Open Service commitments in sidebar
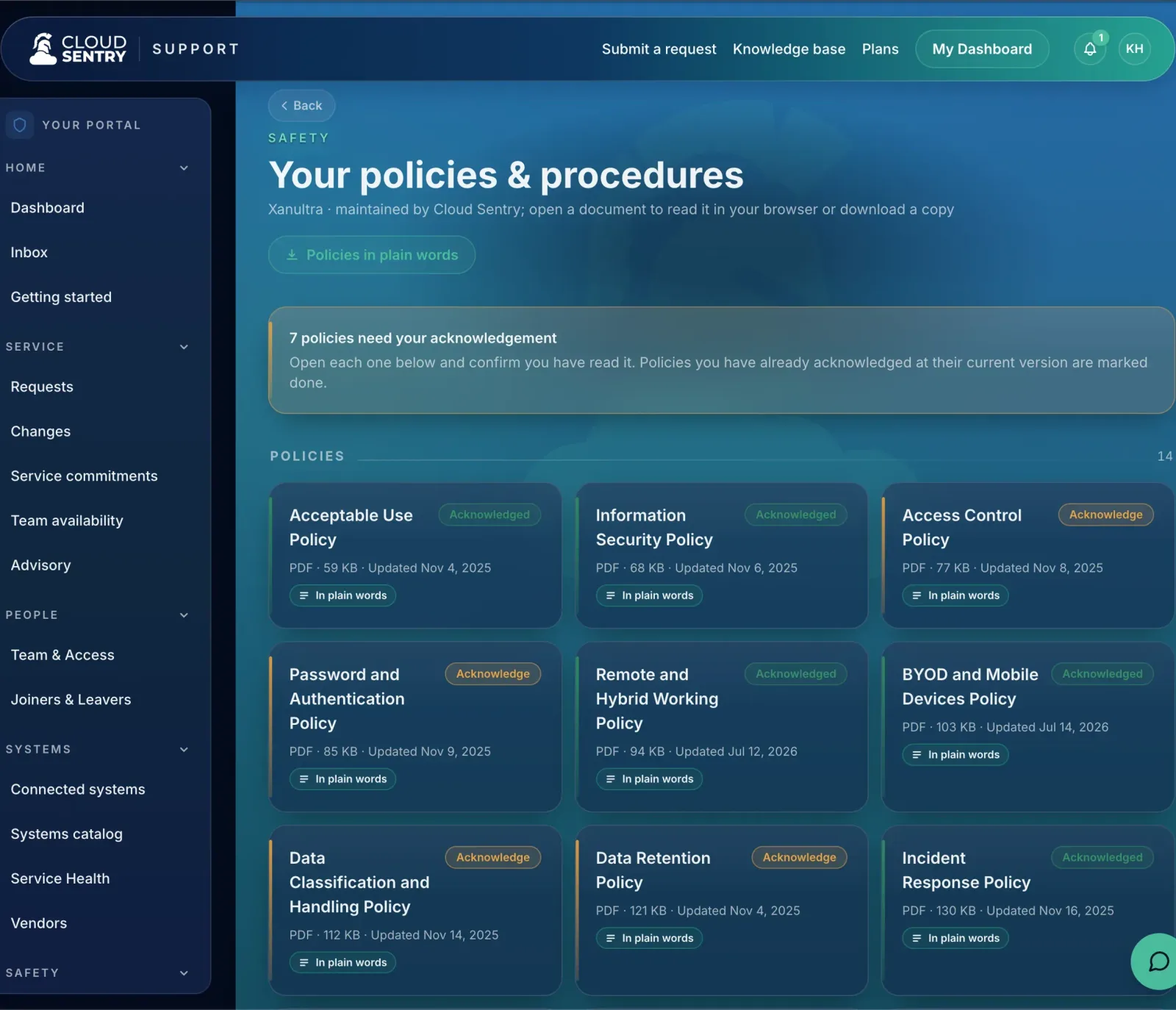The height and width of the screenshot is (1010, 1176). (x=84, y=476)
